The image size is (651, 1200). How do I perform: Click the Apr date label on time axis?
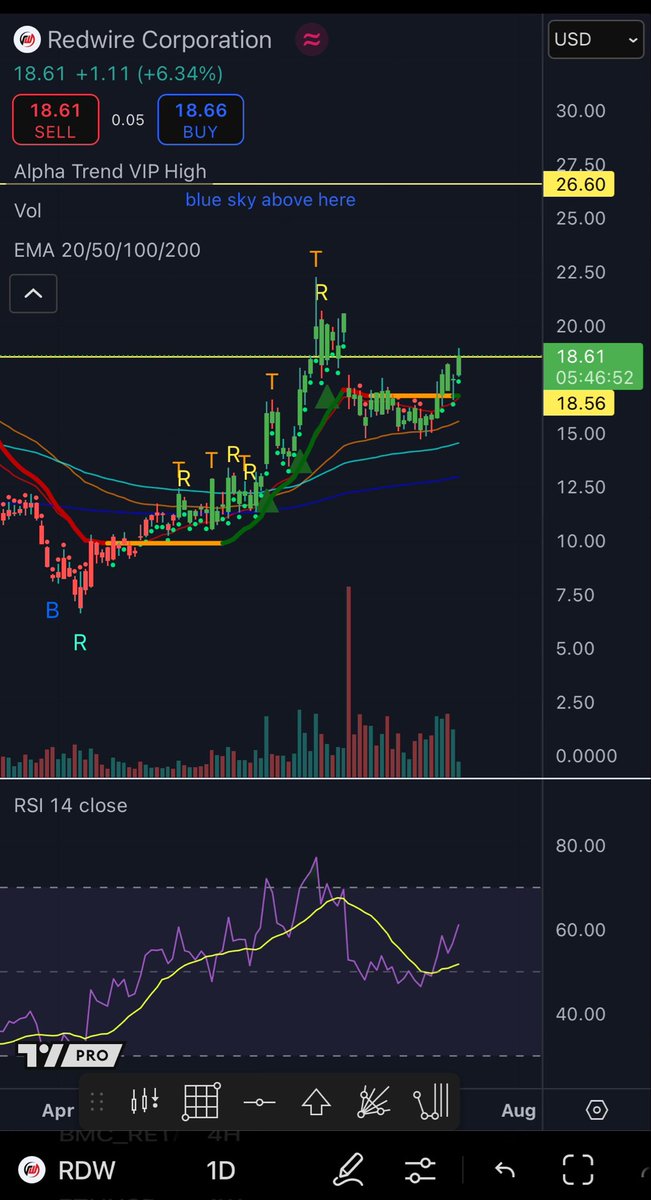59,1110
